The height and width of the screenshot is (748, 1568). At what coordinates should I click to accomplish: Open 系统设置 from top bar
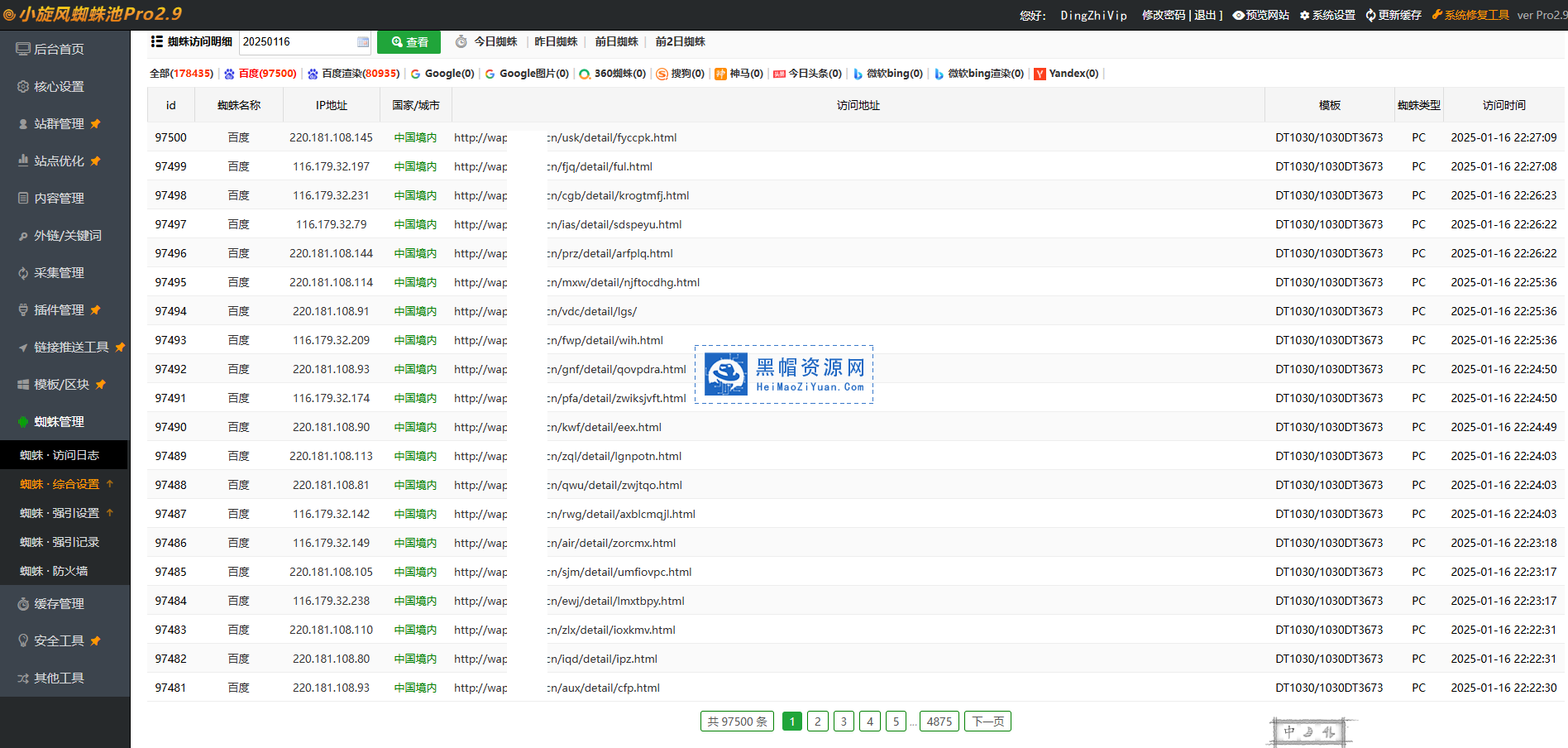click(x=1327, y=16)
